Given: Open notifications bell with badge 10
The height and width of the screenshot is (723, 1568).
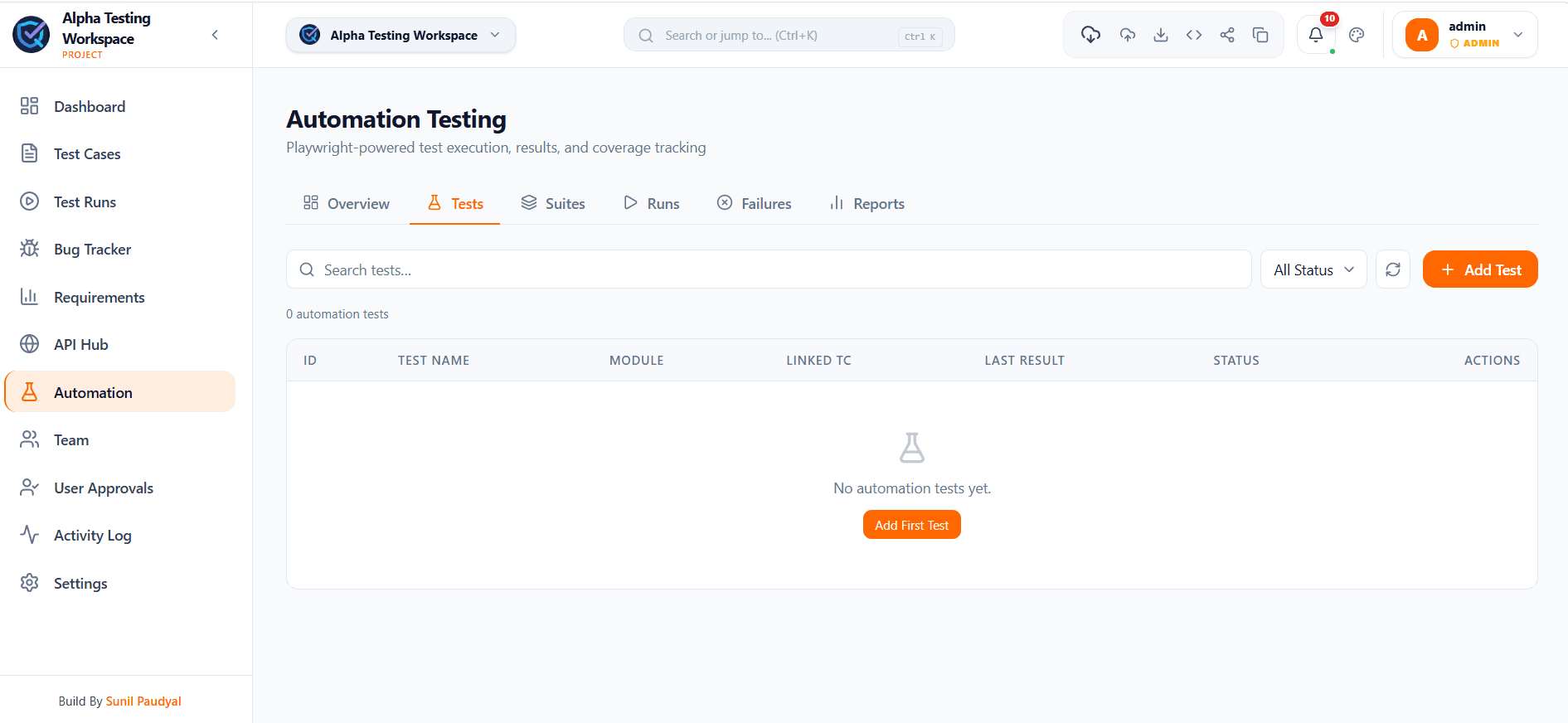Looking at the screenshot, I should (x=1316, y=35).
